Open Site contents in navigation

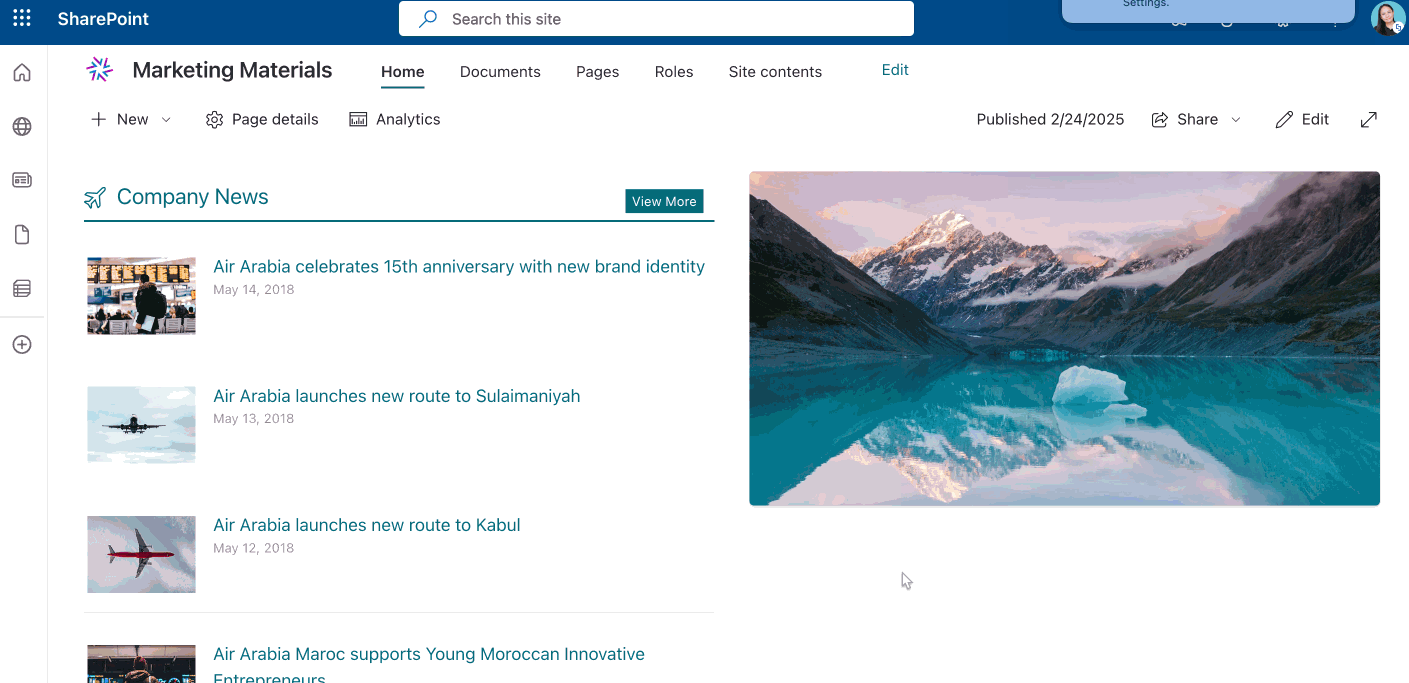775,72
